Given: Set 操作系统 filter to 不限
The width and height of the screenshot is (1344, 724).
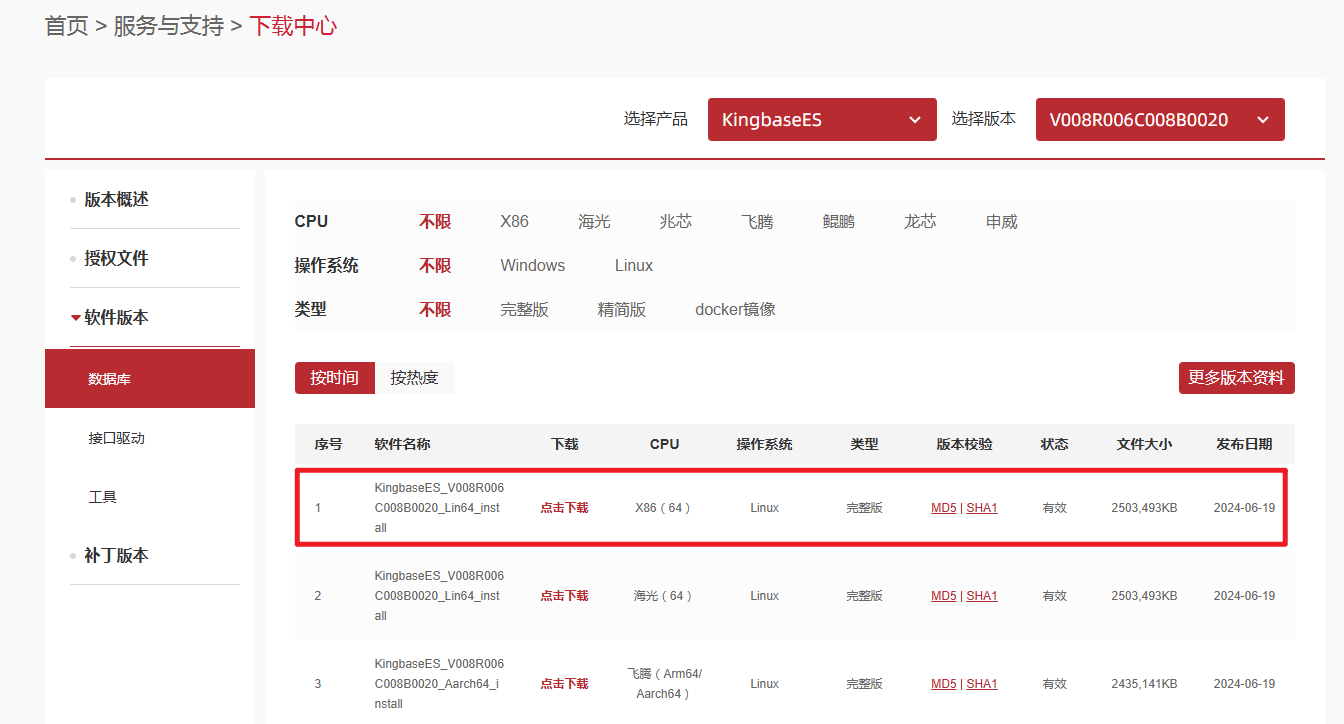Looking at the screenshot, I should [x=435, y=266].
